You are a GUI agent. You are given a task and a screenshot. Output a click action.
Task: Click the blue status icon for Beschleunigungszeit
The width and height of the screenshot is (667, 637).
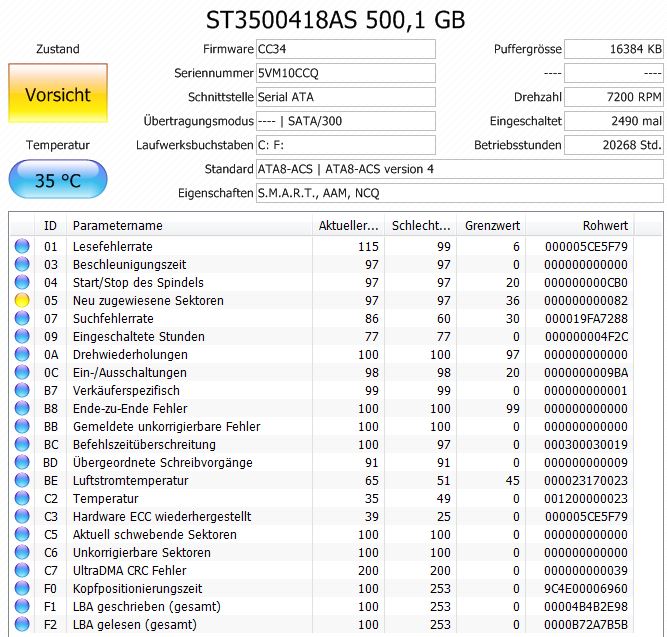22,264
